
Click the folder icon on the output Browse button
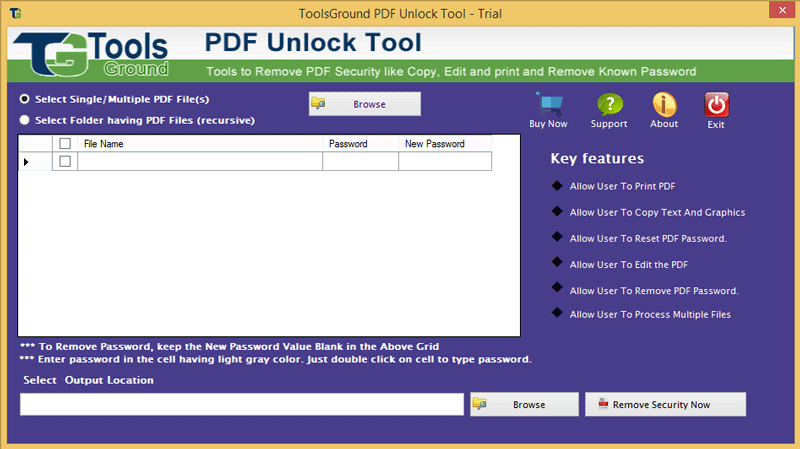479,404
